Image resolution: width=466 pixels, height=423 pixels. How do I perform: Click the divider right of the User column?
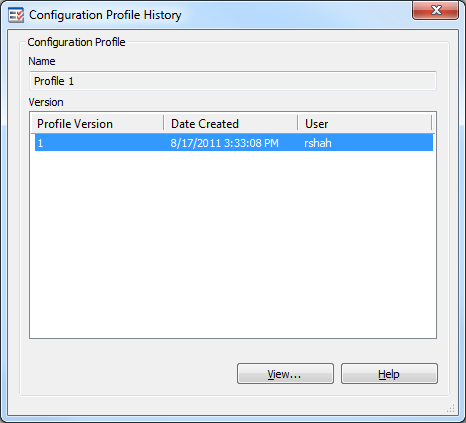coord(432,123)
